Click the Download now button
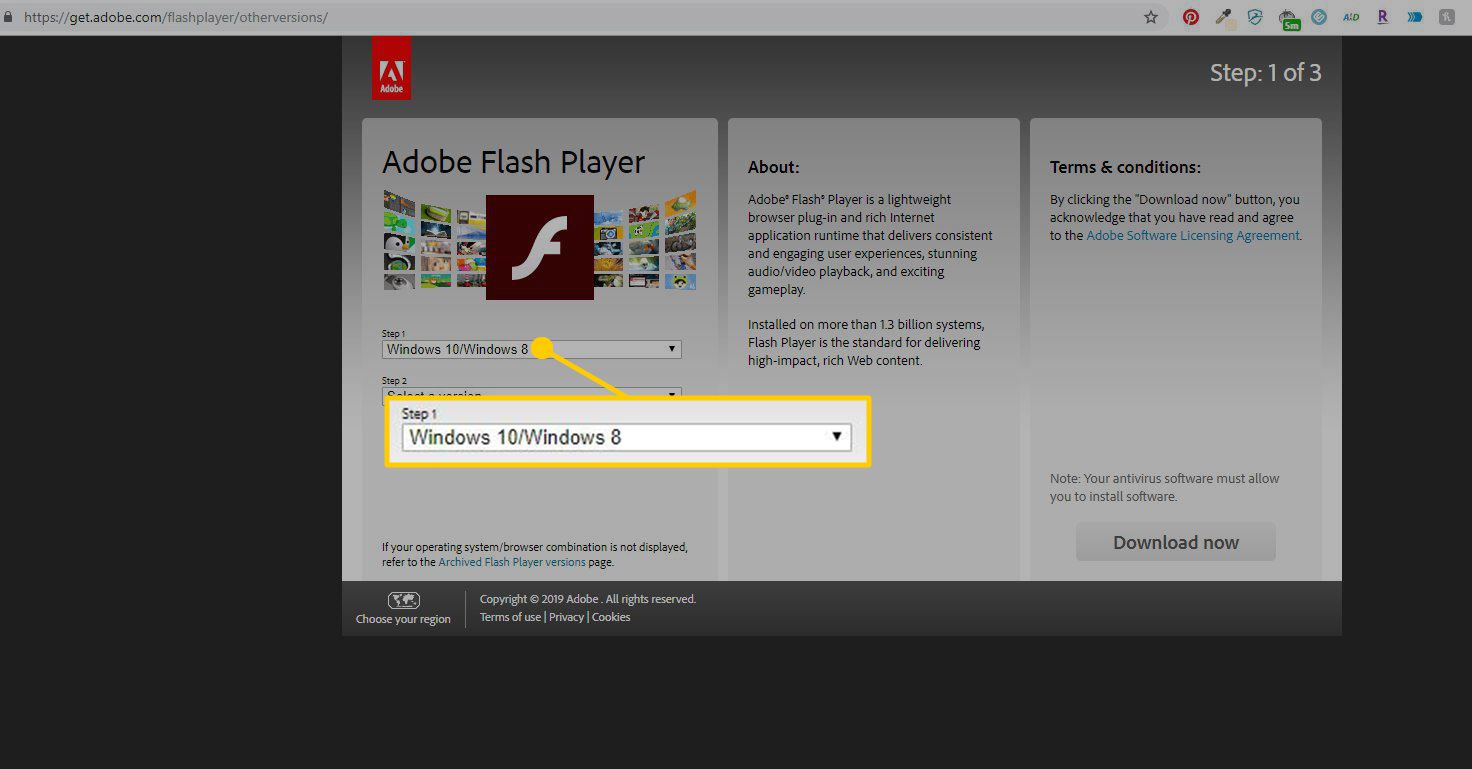Screen dimensions: 1472x769 click(1176, 542)
